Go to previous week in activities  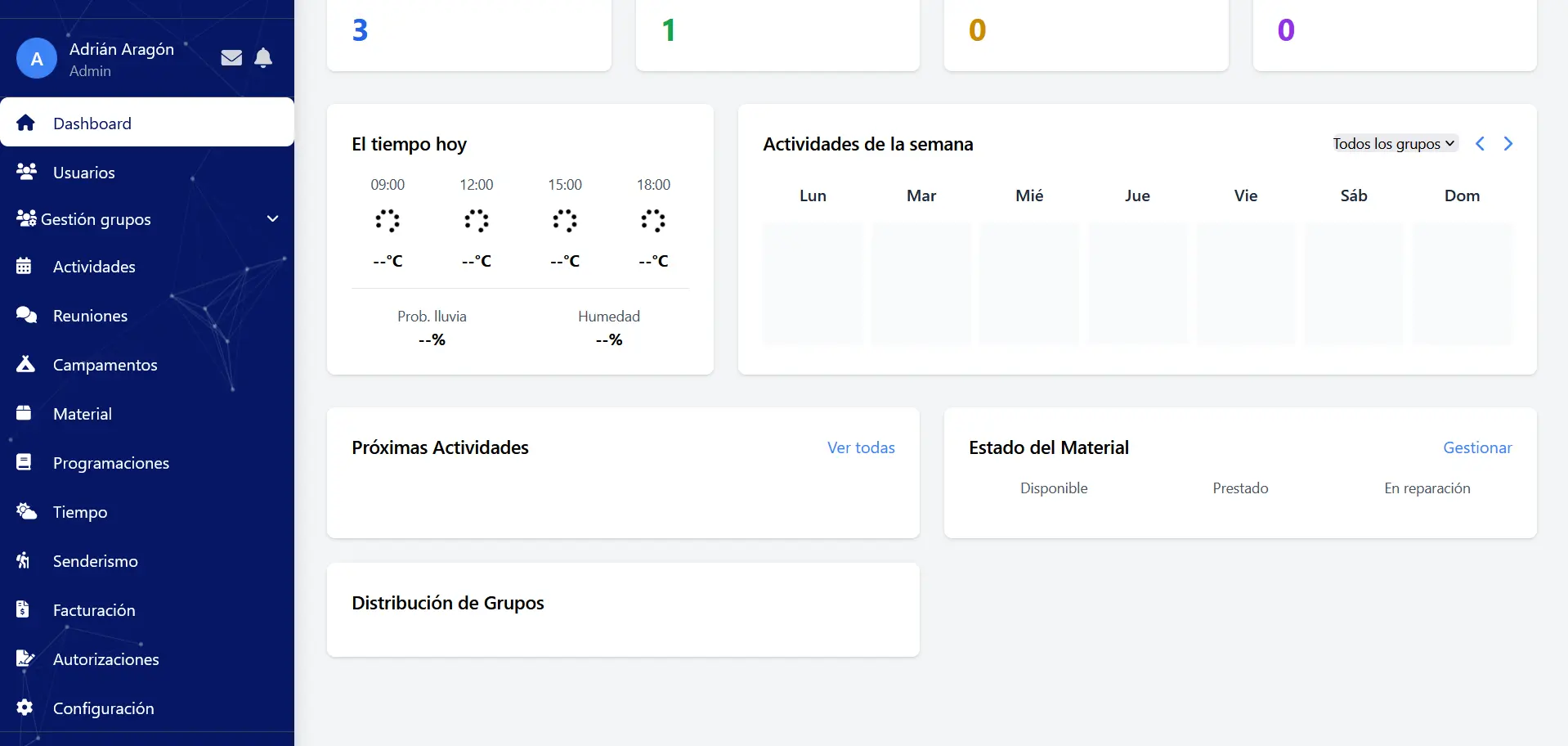click(1480, 144)
